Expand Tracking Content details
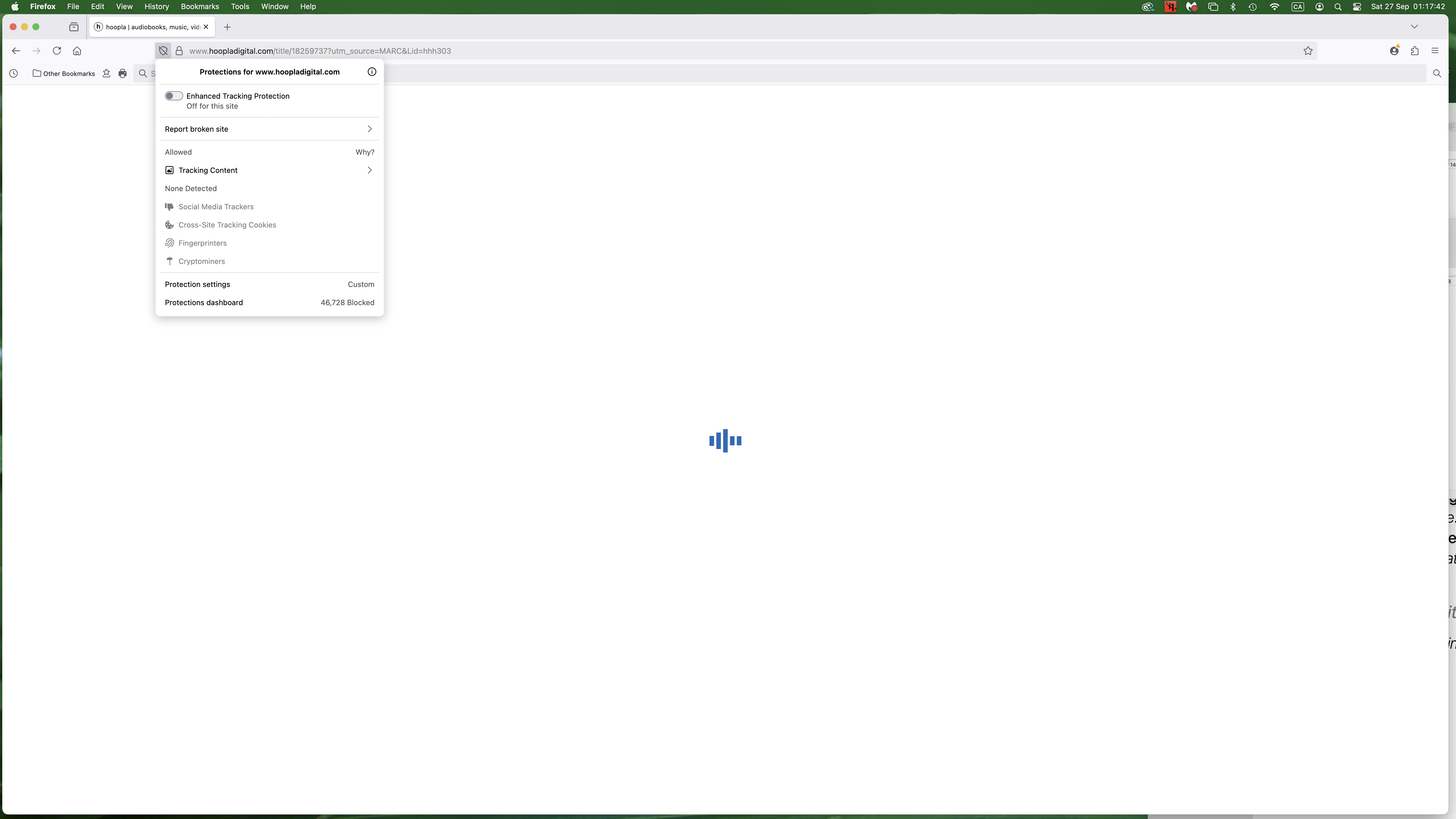Viewport: 1456px width, 819px height. (269, 170)
